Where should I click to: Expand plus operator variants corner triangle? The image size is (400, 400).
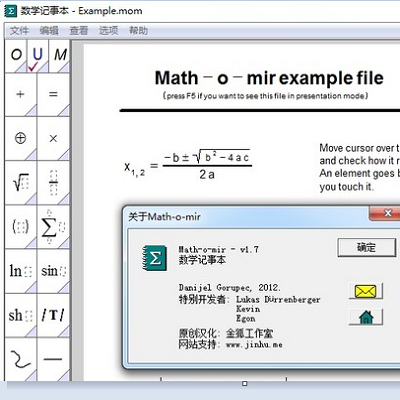click(32, 112)
